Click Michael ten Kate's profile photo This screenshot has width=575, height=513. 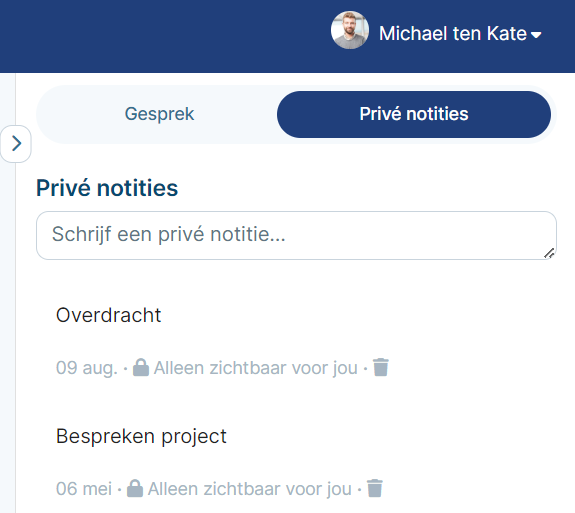click(x=349, y=30)
